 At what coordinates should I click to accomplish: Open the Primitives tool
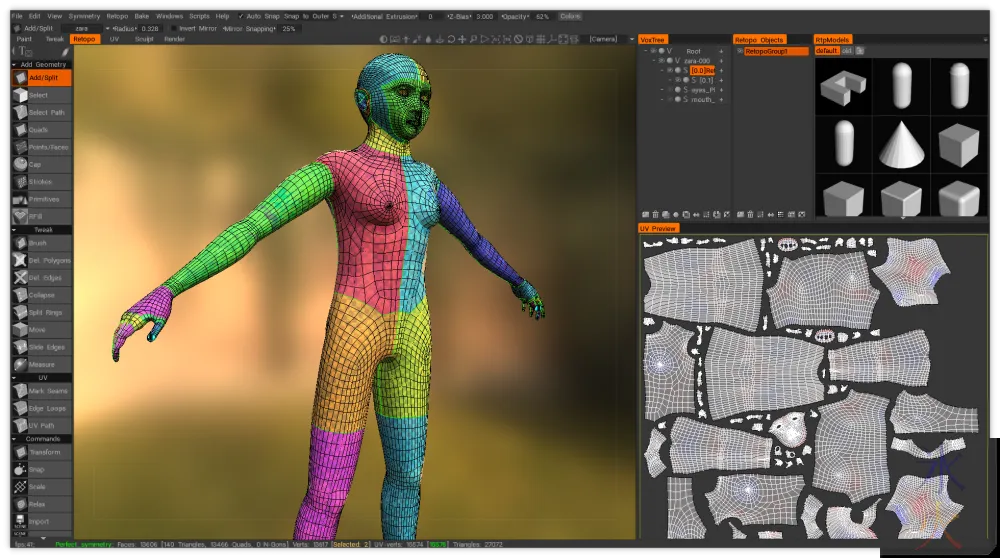point(41,199)
